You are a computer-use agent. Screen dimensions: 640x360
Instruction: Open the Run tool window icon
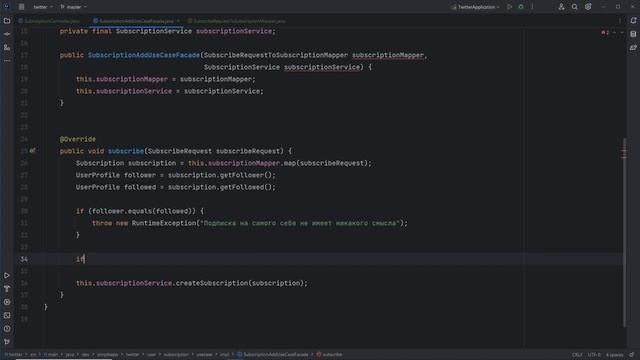[7, 276]
